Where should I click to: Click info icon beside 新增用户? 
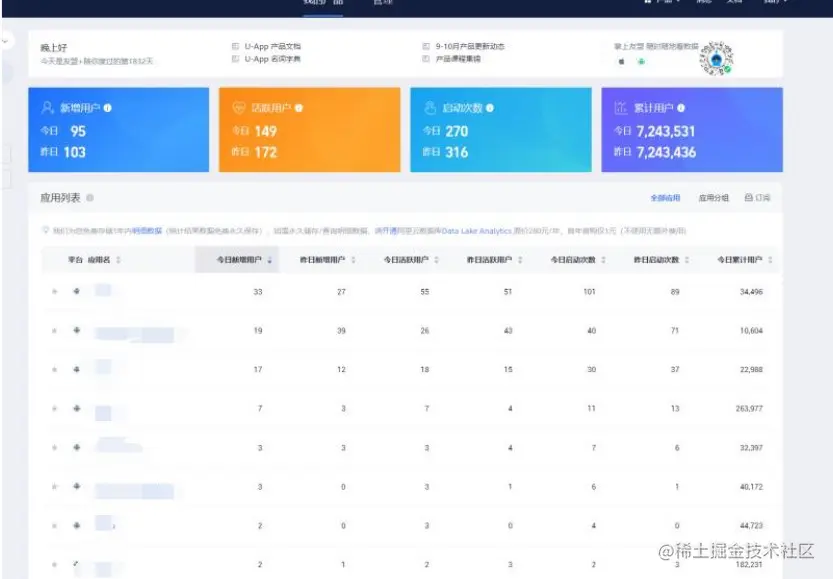point(108,108)
